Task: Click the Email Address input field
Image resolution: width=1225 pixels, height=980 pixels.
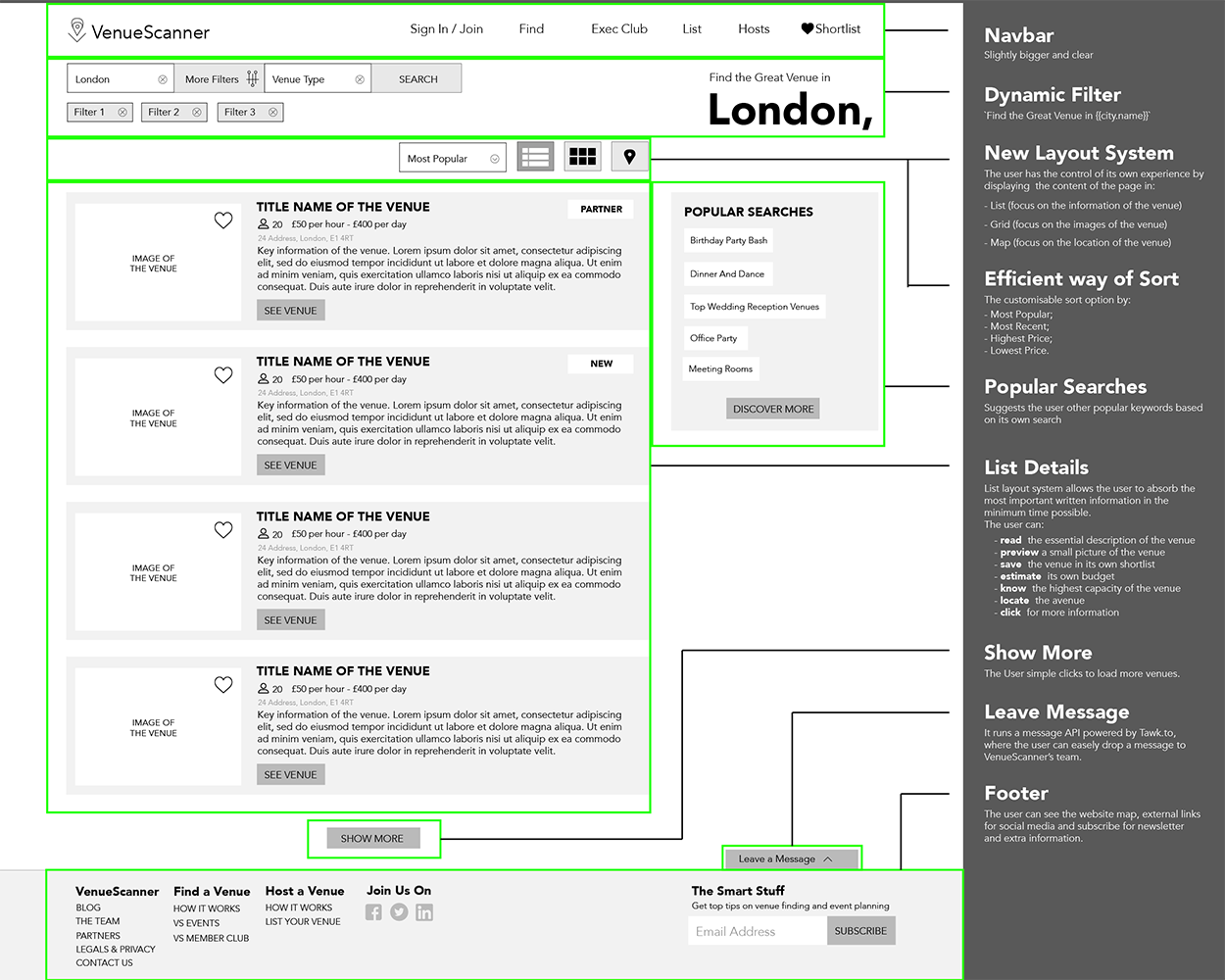Action: pos(756,930)
